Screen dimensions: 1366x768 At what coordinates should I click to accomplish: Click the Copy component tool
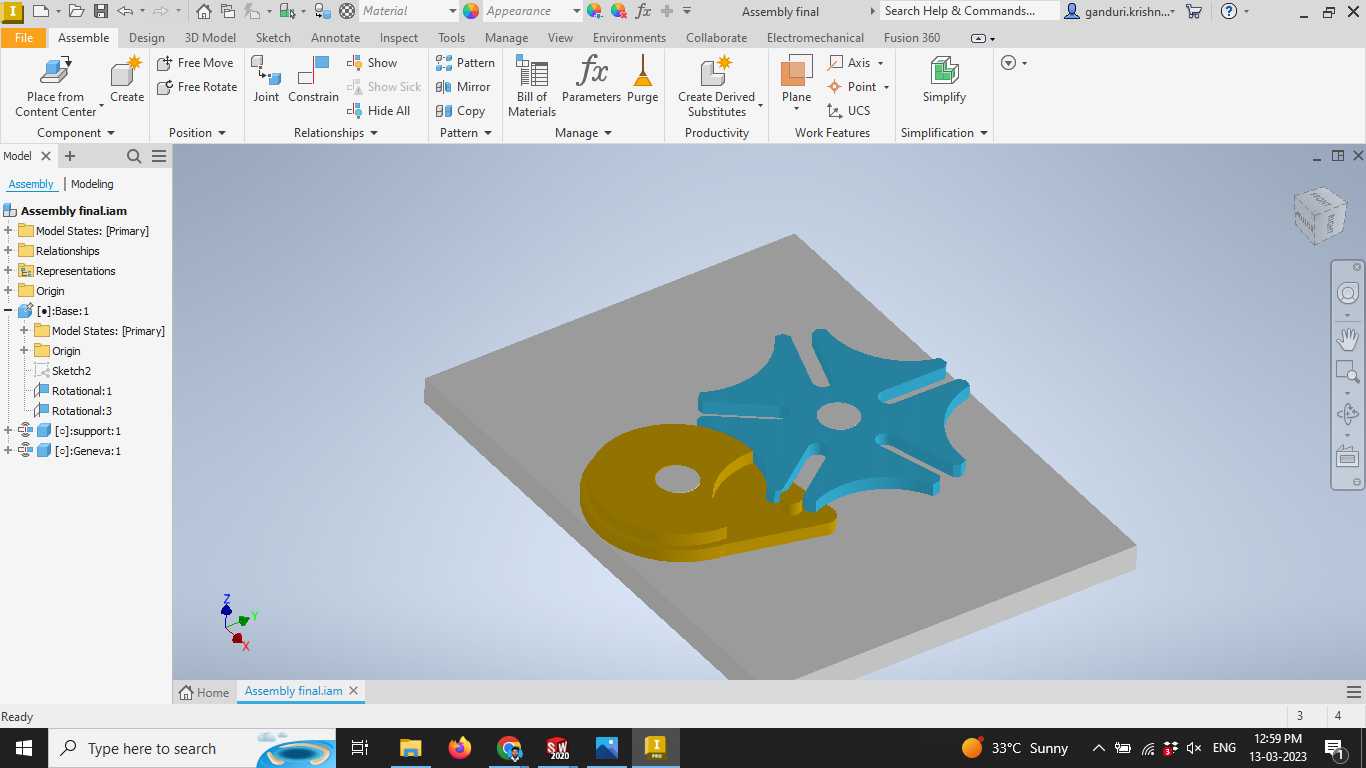[x=461, y=111]
